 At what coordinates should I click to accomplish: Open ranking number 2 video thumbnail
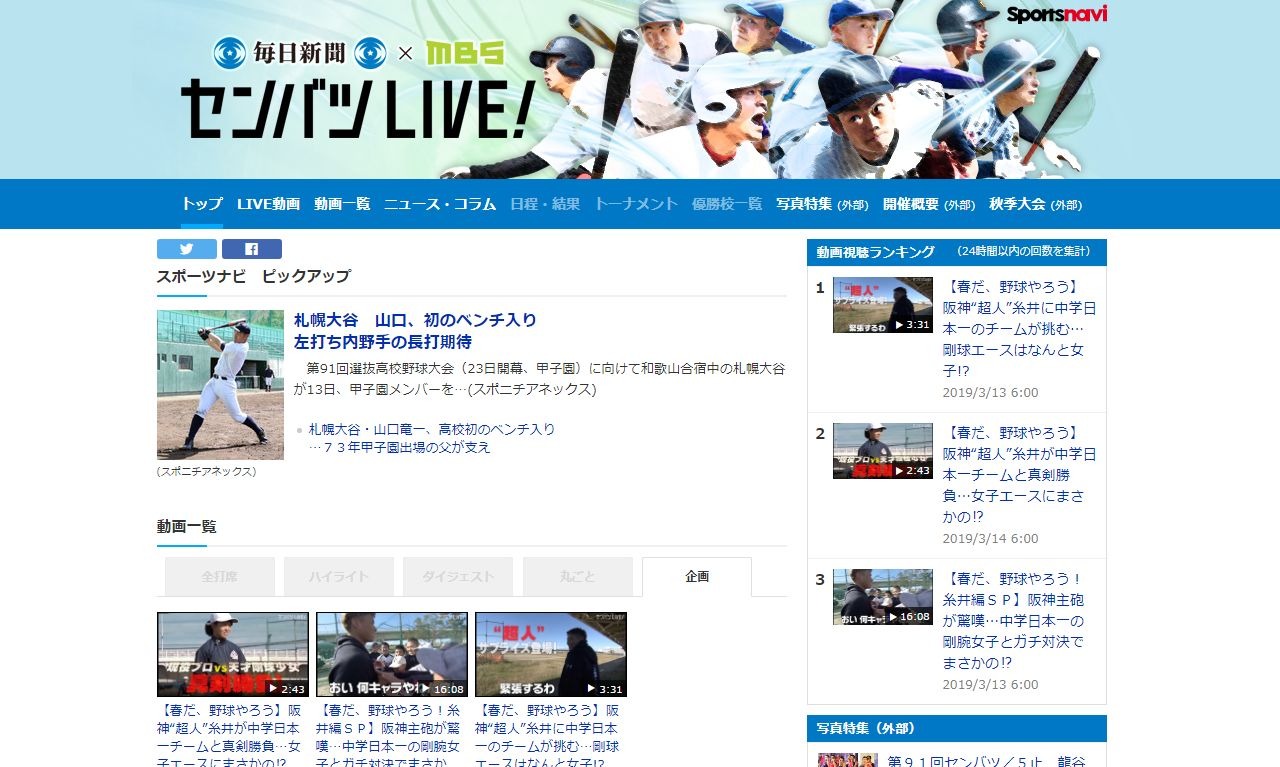(883, 451)
